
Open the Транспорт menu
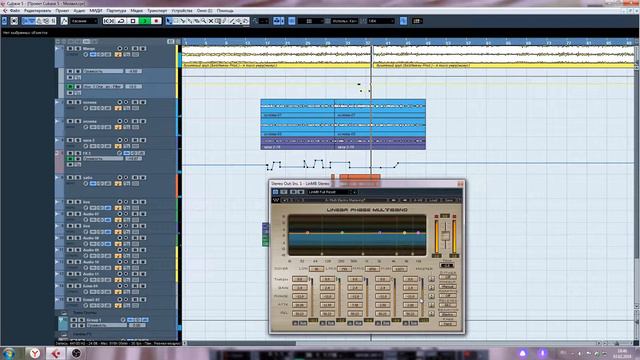point(157,10)
